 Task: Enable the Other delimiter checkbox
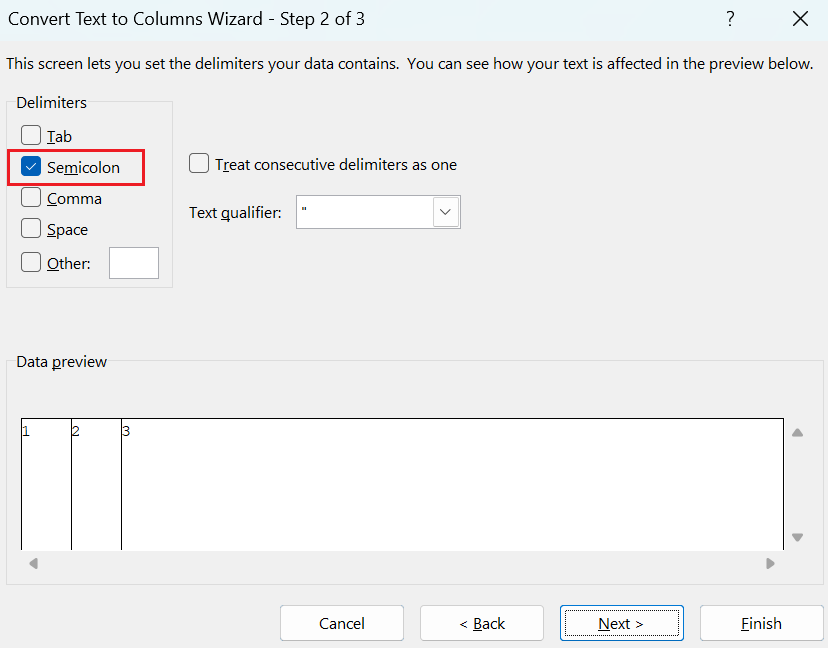coord(31,262)
